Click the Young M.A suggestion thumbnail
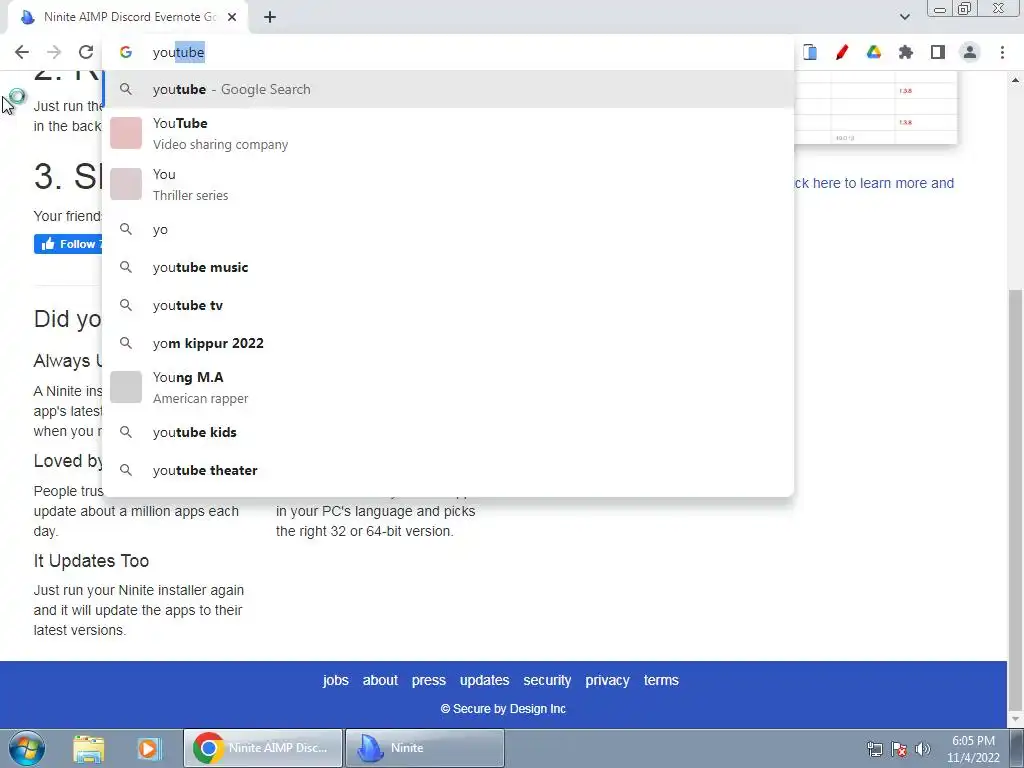Viewport: 1024px width, 768px height. (x=126, y=387)
